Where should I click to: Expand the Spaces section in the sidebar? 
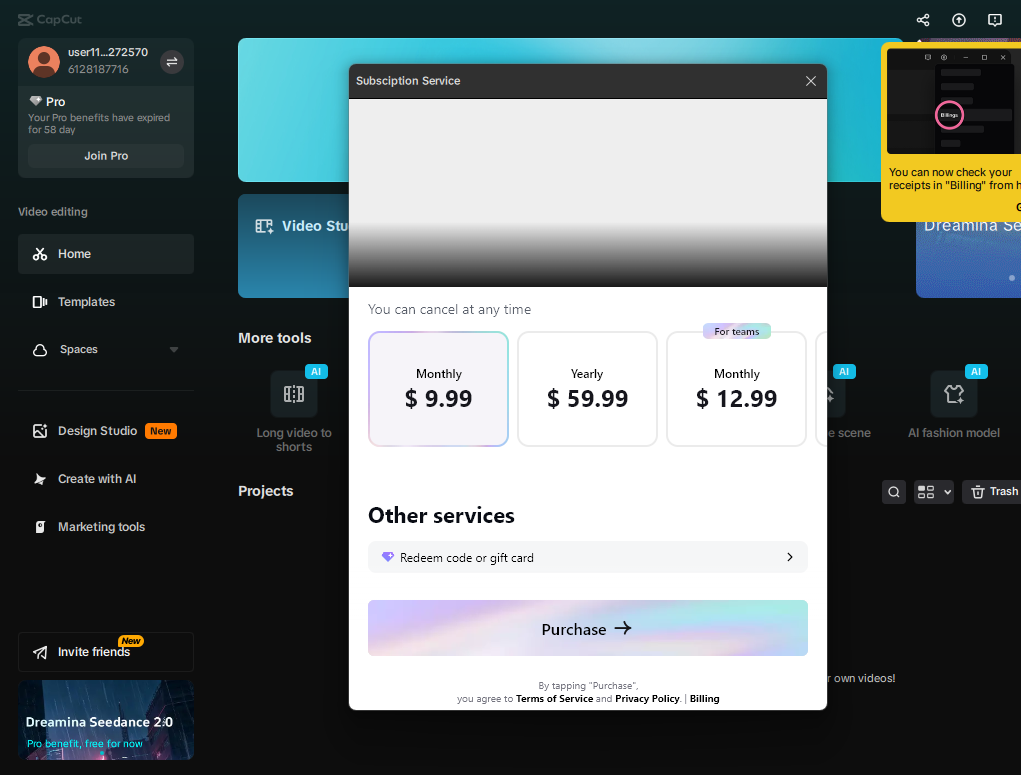tap(174, 349)
